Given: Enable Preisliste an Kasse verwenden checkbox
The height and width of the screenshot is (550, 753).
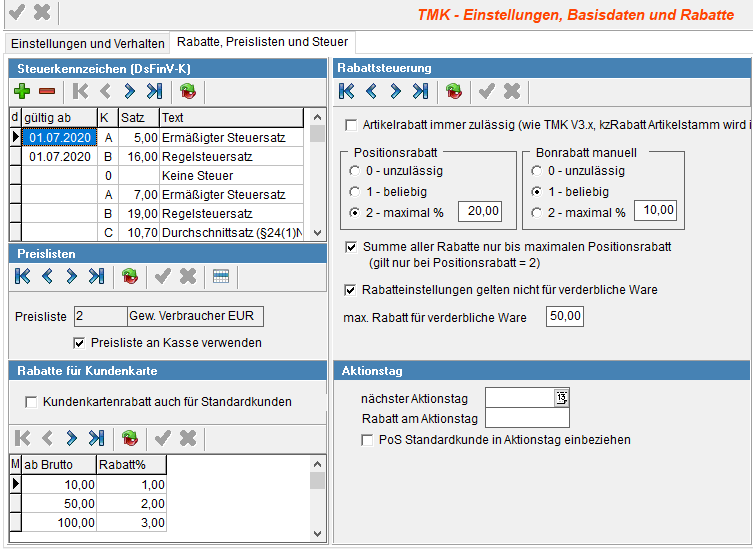Looking at the screenshot, I should [x=81, y=343].
